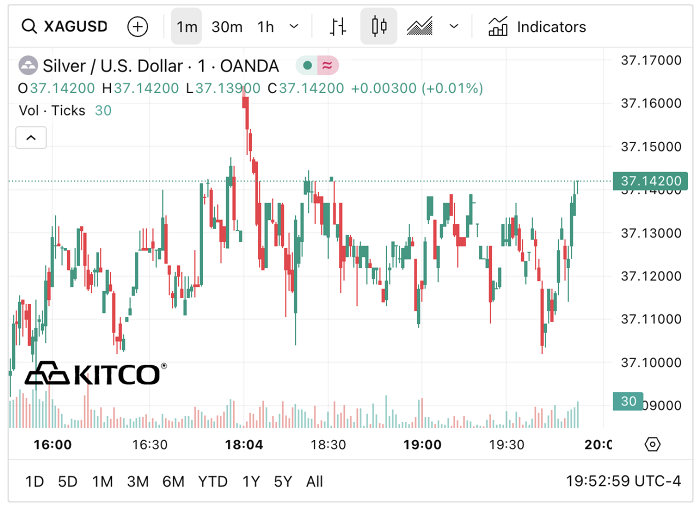
Task: Click the 37.16000 price scale label
Action: tap(651, 103)
